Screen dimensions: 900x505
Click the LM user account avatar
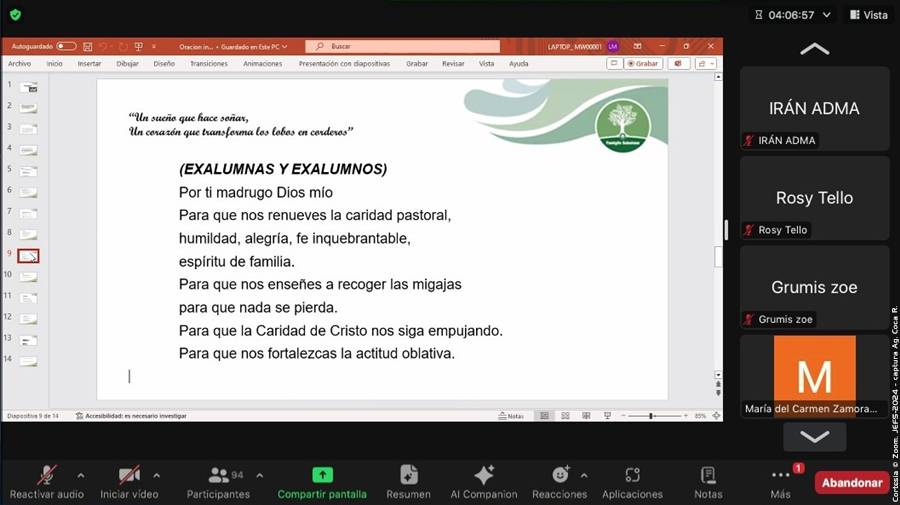(613, 46)
